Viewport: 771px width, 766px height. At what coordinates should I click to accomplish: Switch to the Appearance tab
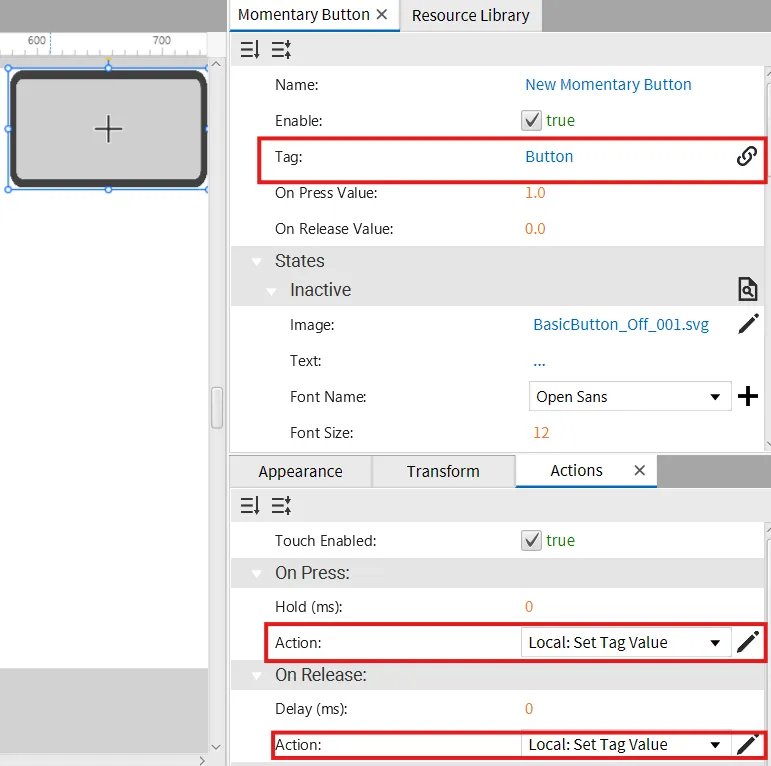[x=300, y=471]
